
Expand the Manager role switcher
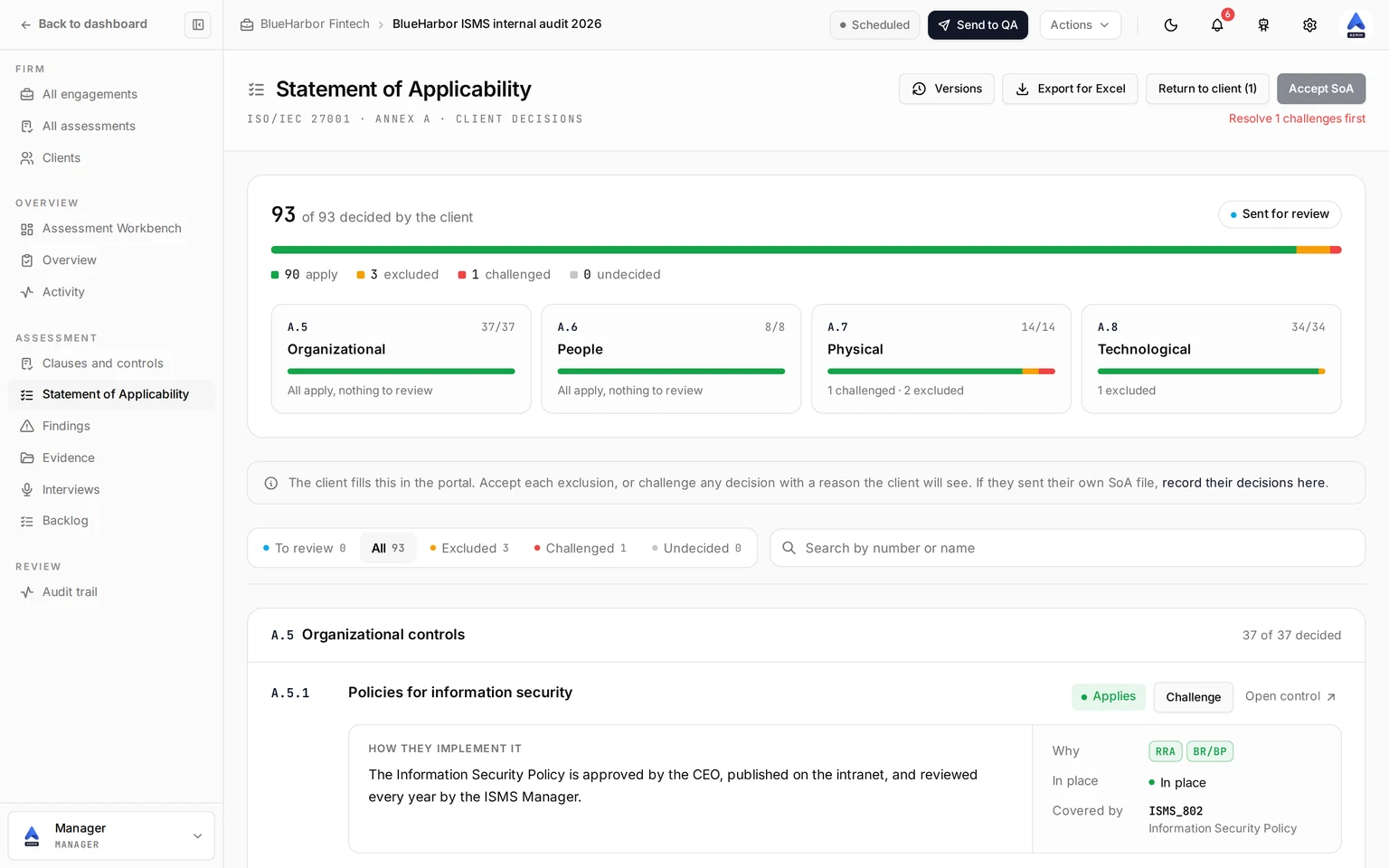pos(111,835)
